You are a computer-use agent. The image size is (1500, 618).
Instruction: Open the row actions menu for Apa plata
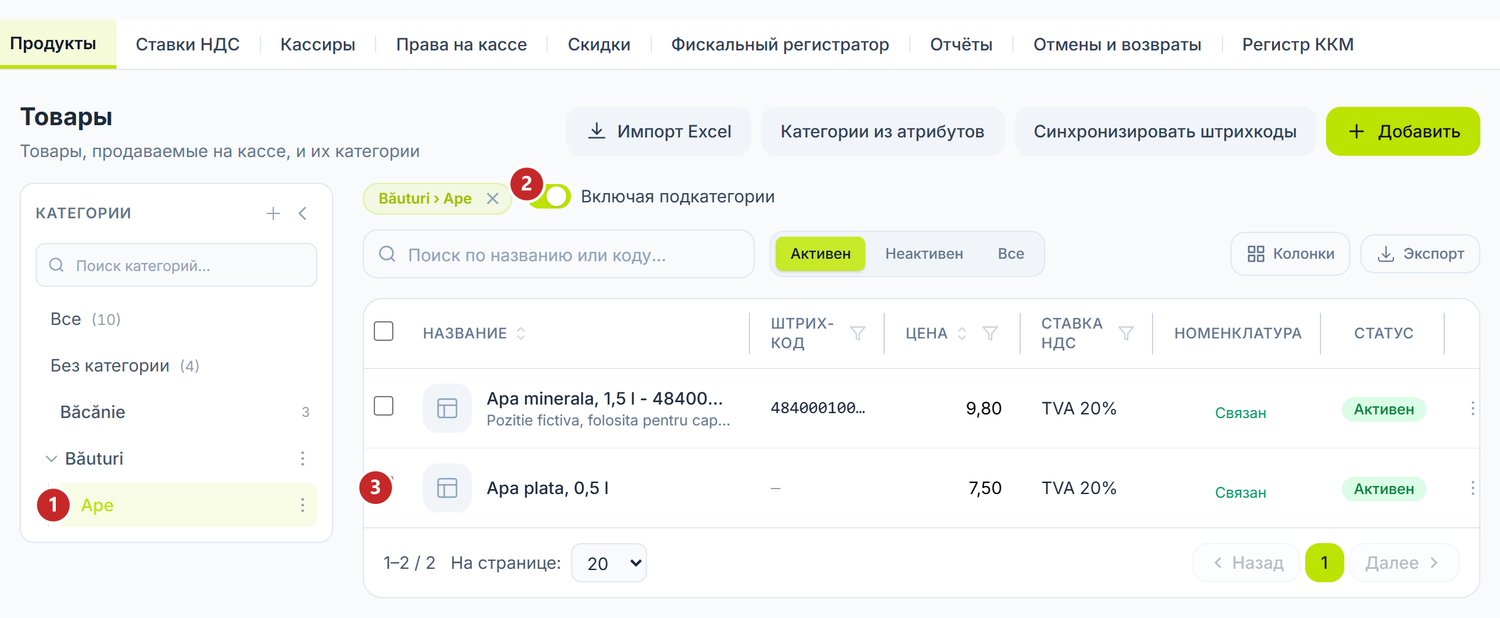1472,488
